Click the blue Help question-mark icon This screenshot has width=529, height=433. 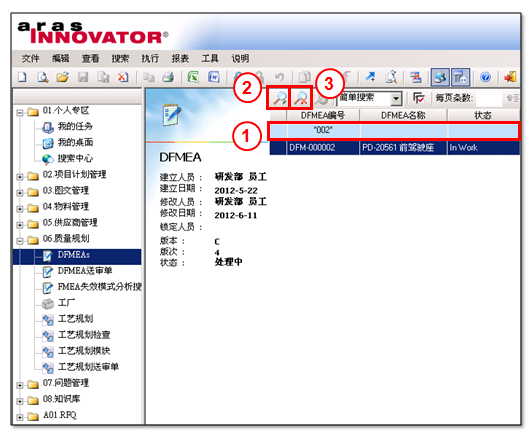[485, 77]
